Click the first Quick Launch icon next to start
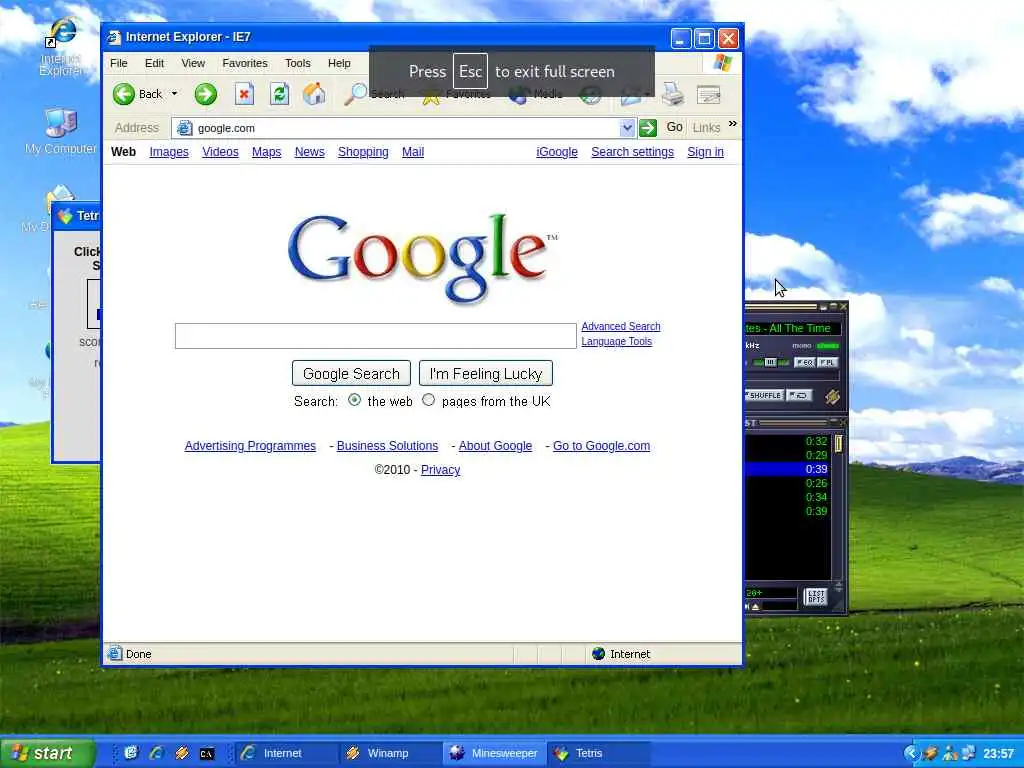 coord(131,753)
